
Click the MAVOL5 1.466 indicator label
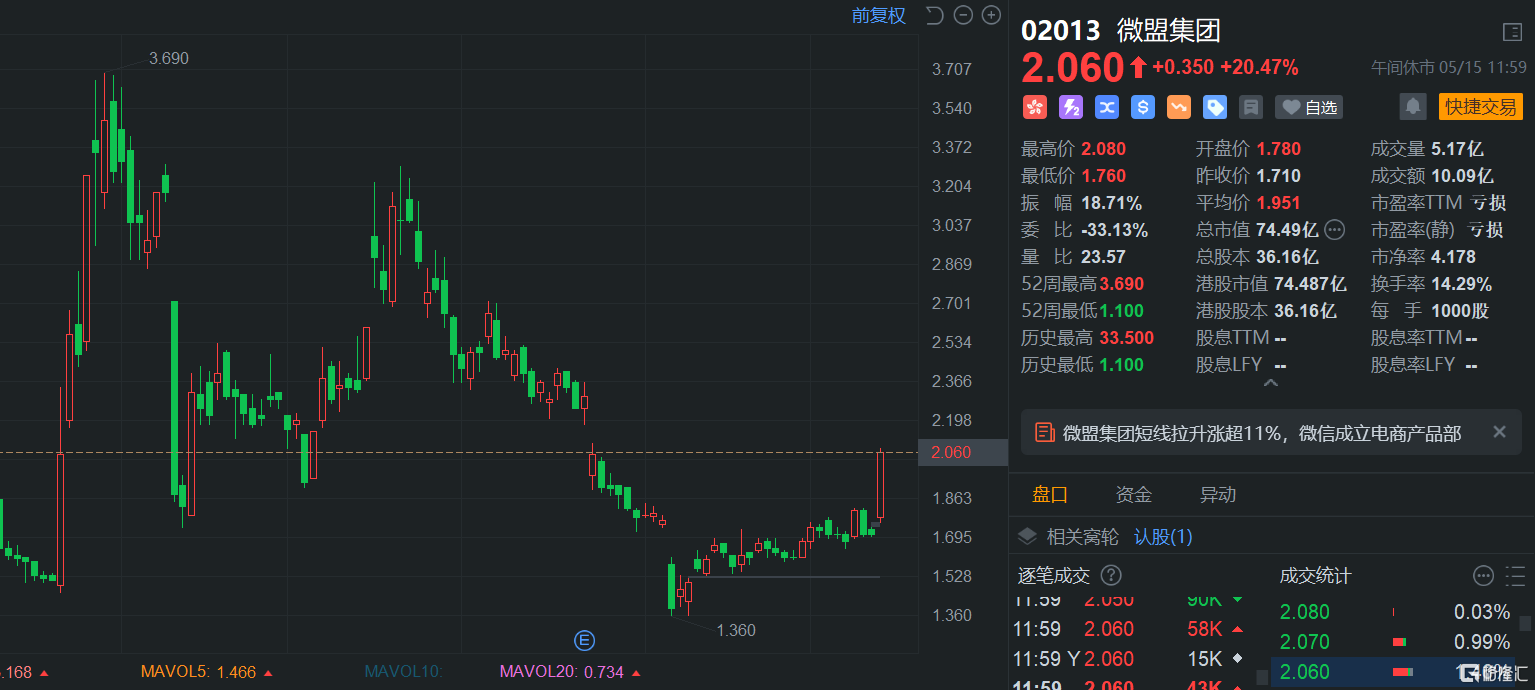(x=207, y=672)
